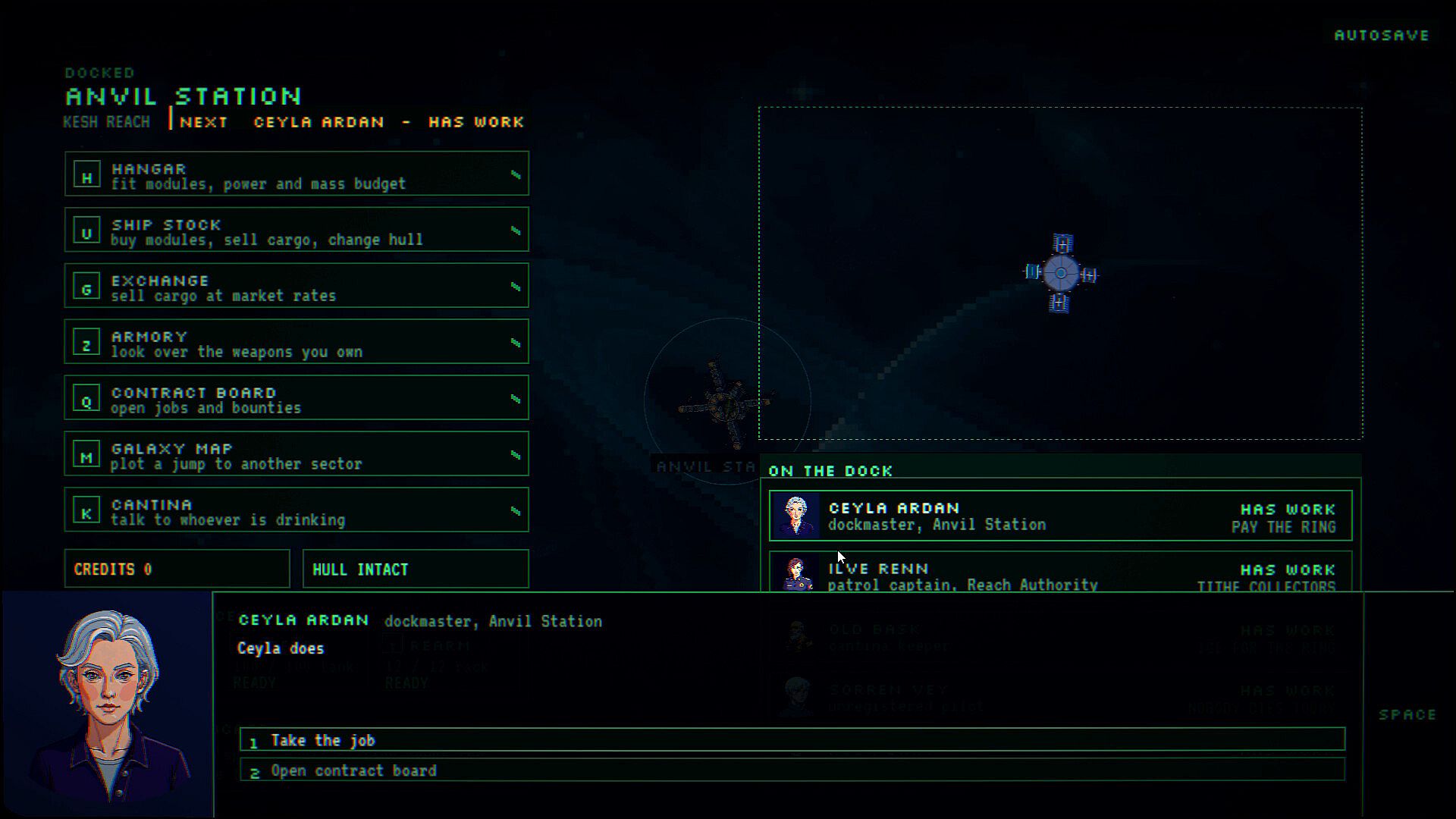Screen dimensions: 1456x819
Task: Click the blue space station icon on map
Action: coord(1061,273)
